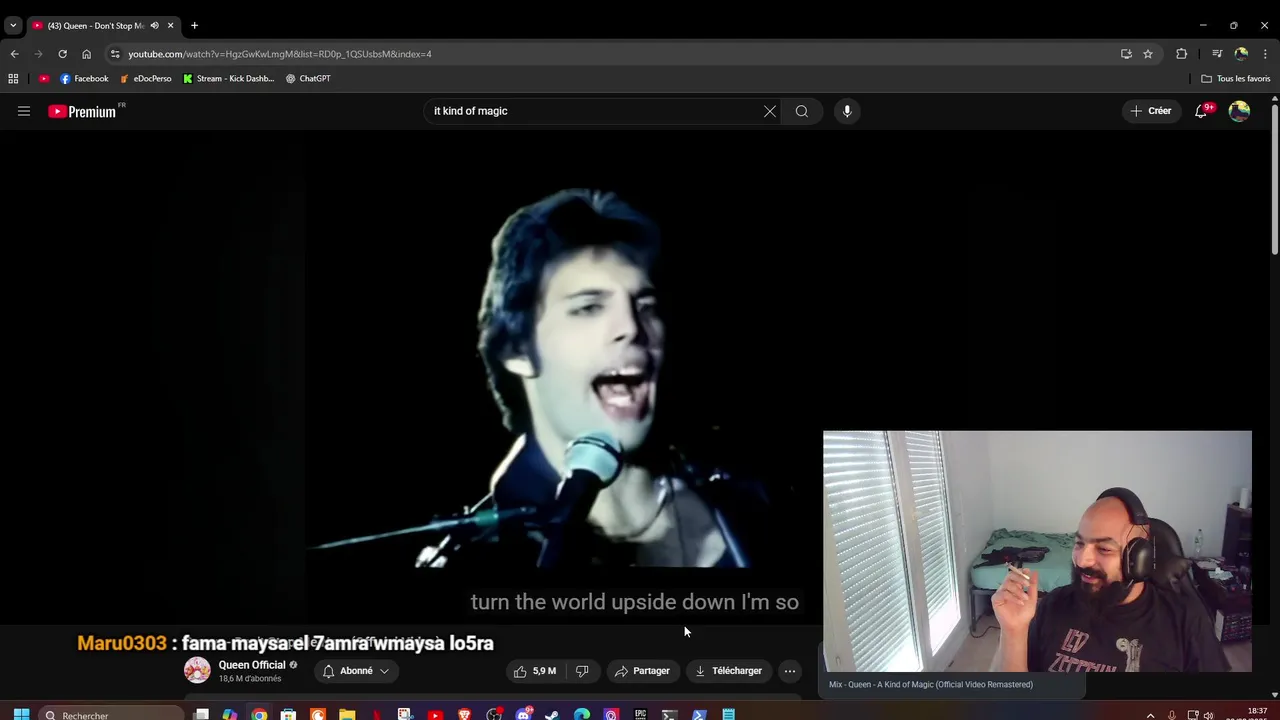Share the video via Partager
This screenshot has height=720, width=1280.
click(642, 671)
